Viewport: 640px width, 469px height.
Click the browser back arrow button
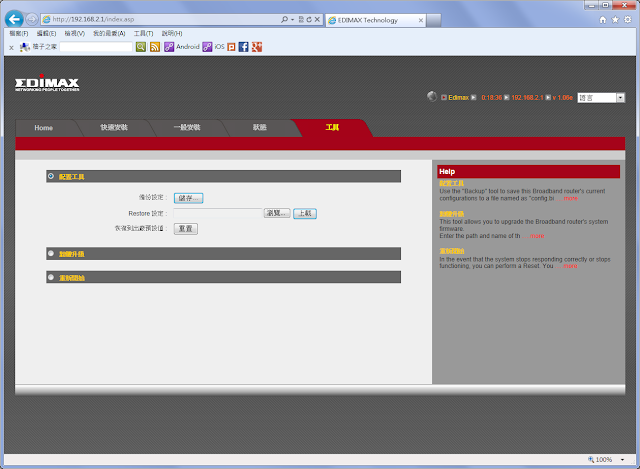click(x=14, y=19)
